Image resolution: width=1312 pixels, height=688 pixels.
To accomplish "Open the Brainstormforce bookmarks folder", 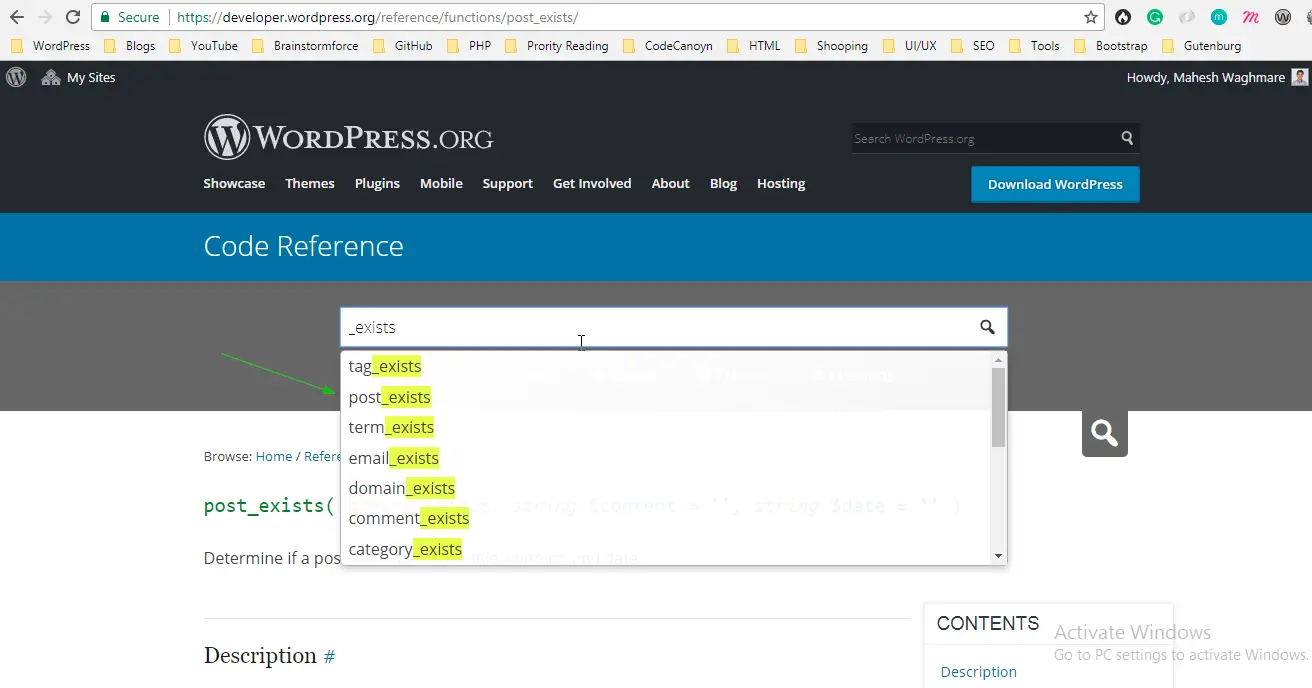I will point(305,45).
